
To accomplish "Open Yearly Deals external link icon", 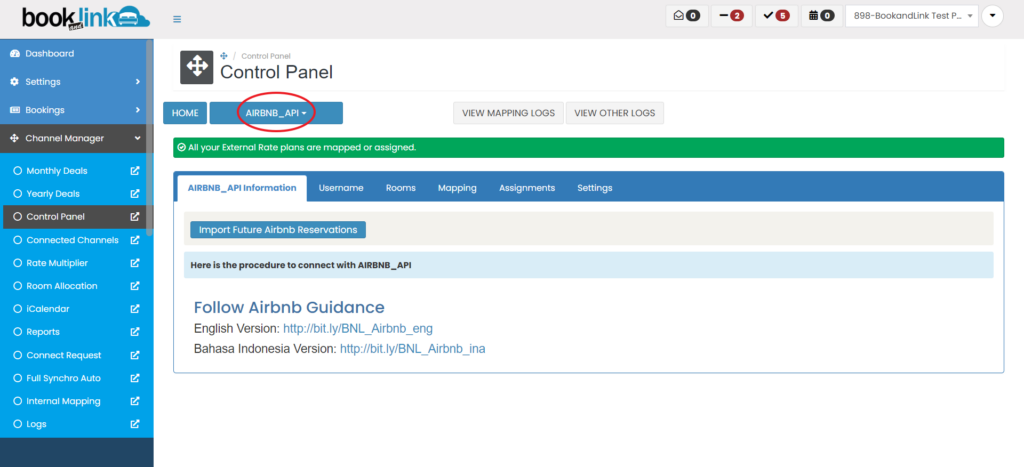I will (x=135, y=194).
